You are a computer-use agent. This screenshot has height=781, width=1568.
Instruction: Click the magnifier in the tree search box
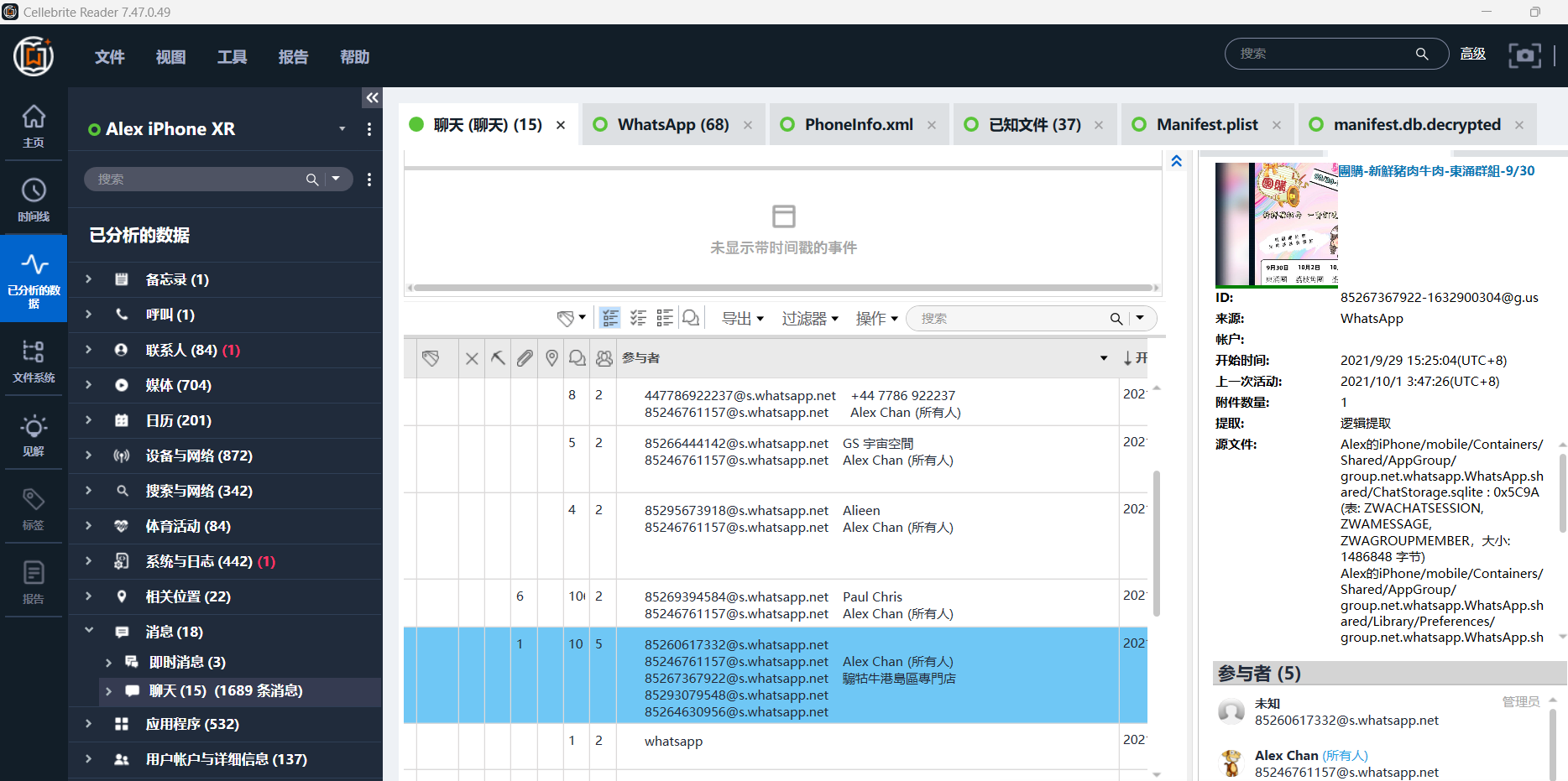point(312,180)
